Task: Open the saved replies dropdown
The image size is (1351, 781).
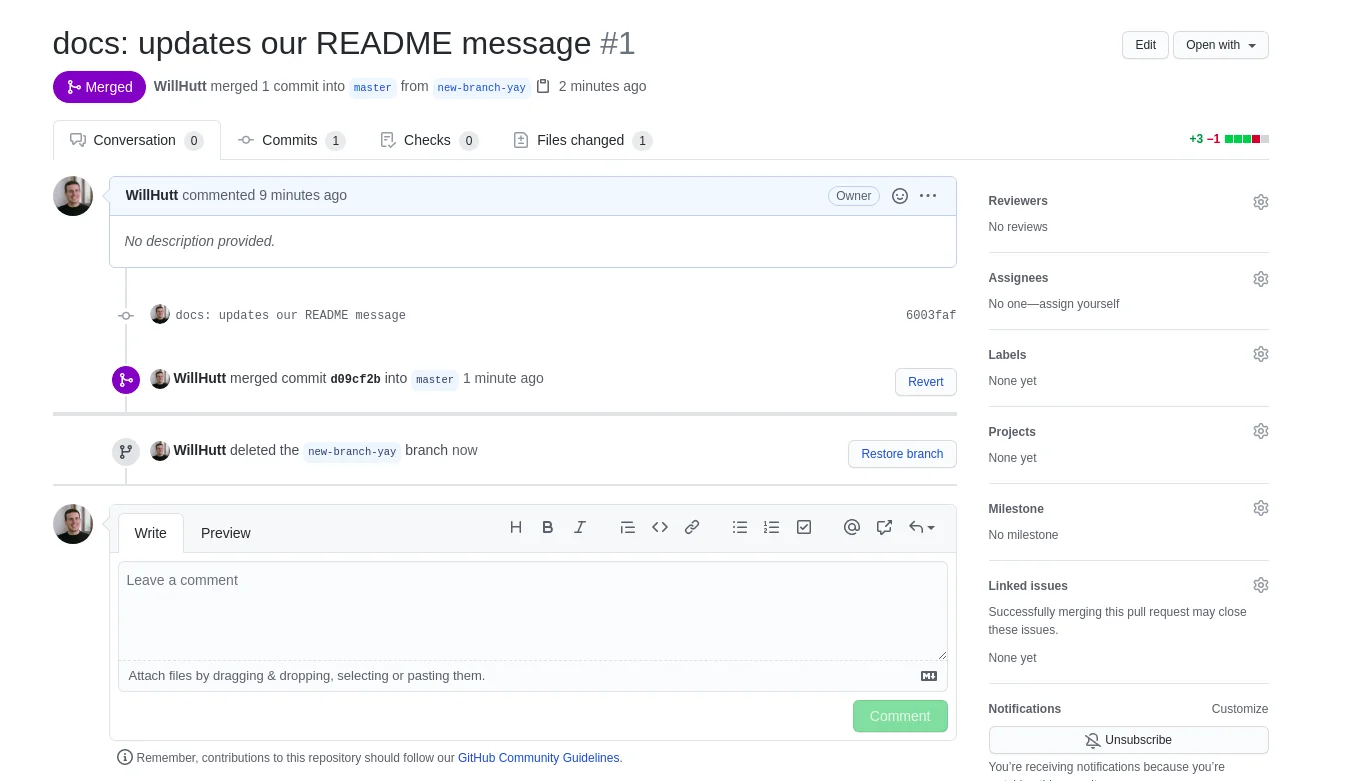Action: (921, 527)
